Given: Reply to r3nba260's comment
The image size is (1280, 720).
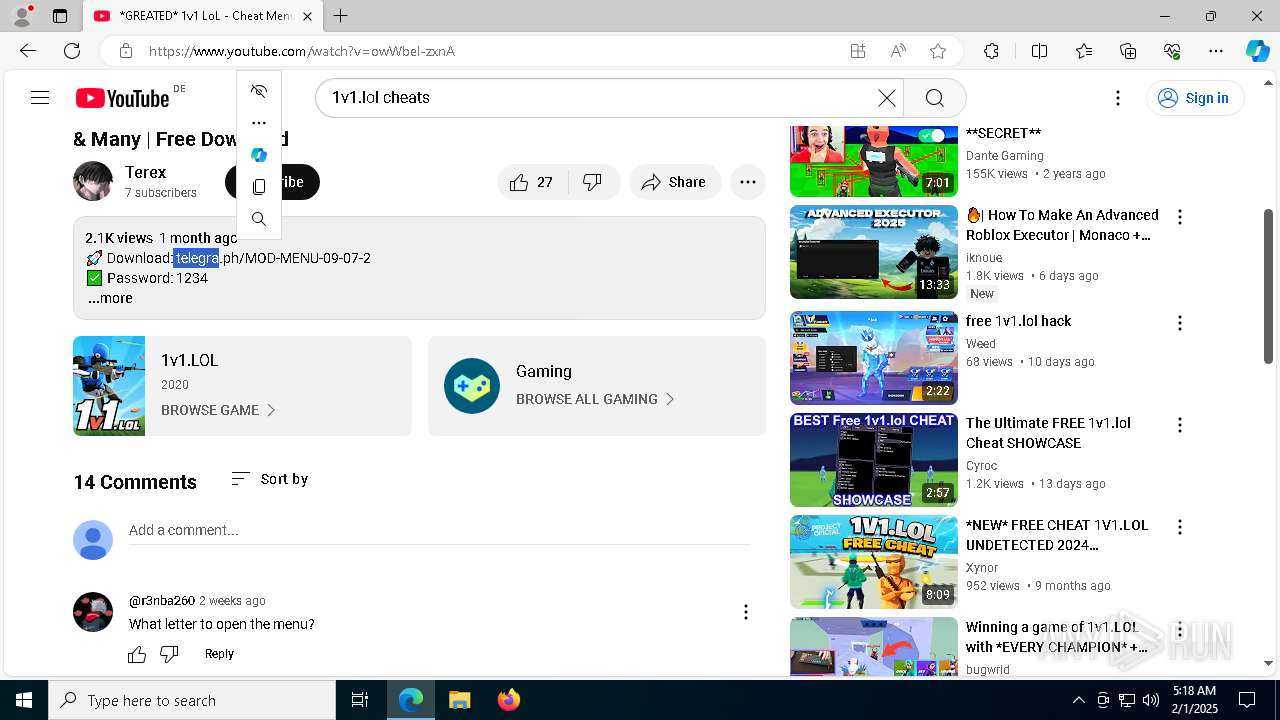Looking at the screenshot, I should click(x=219, y=654).
